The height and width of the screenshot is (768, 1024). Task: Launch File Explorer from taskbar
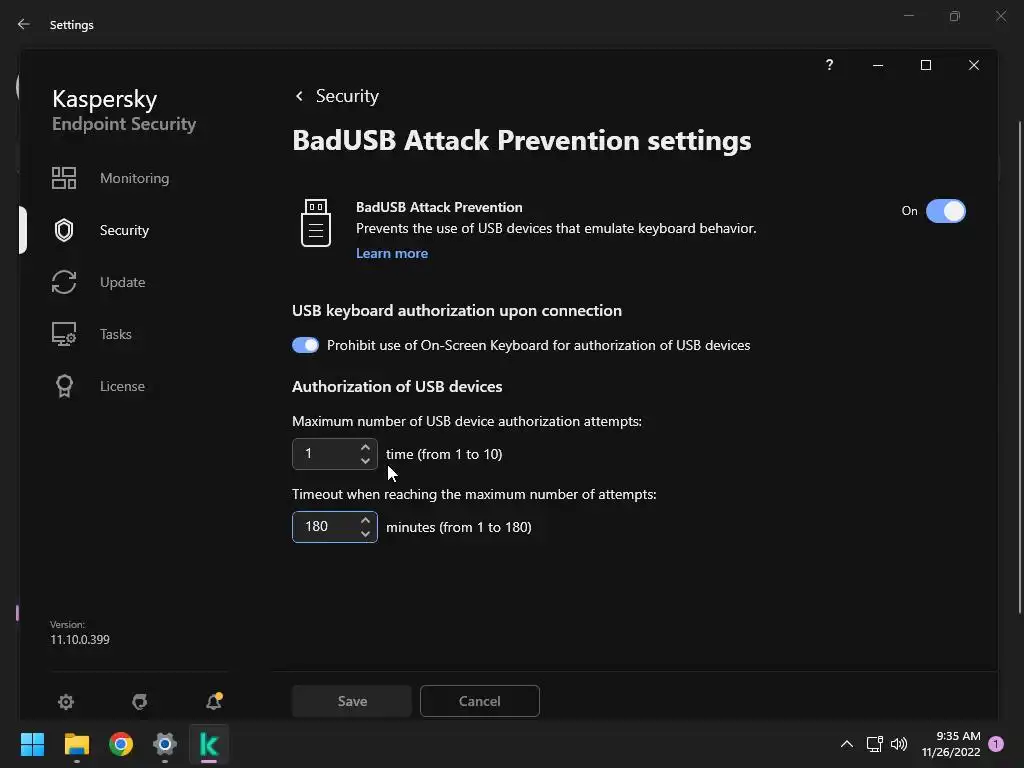pos(76,744)
